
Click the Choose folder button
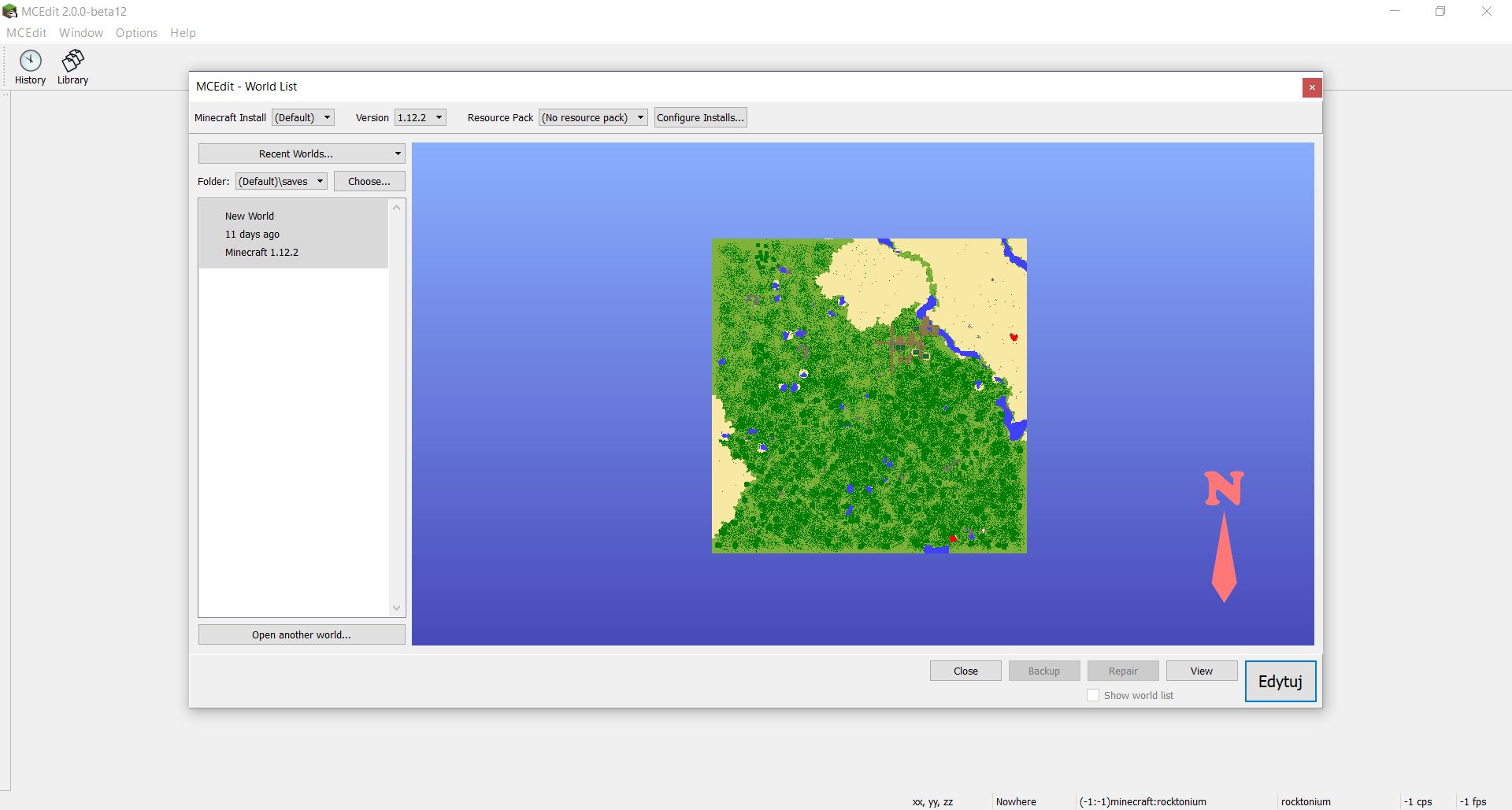(369, 180)
